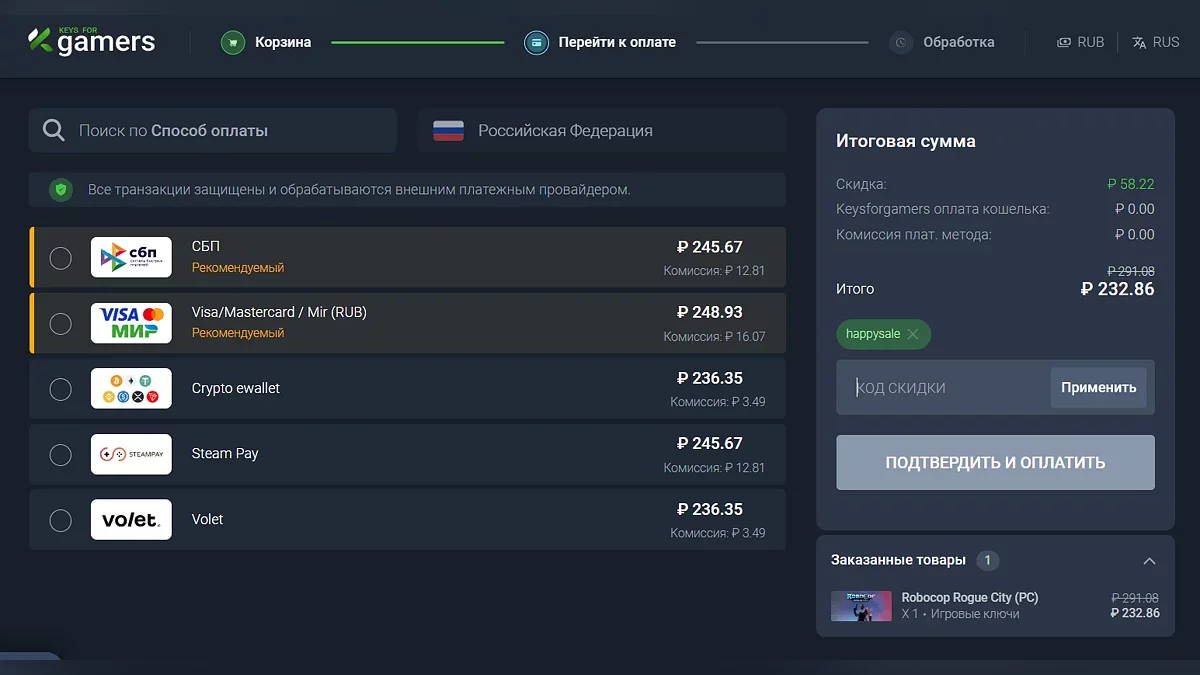1200x675 pixels.
Task: Open the Российская Федерация country selector
Action: [601, 131]
